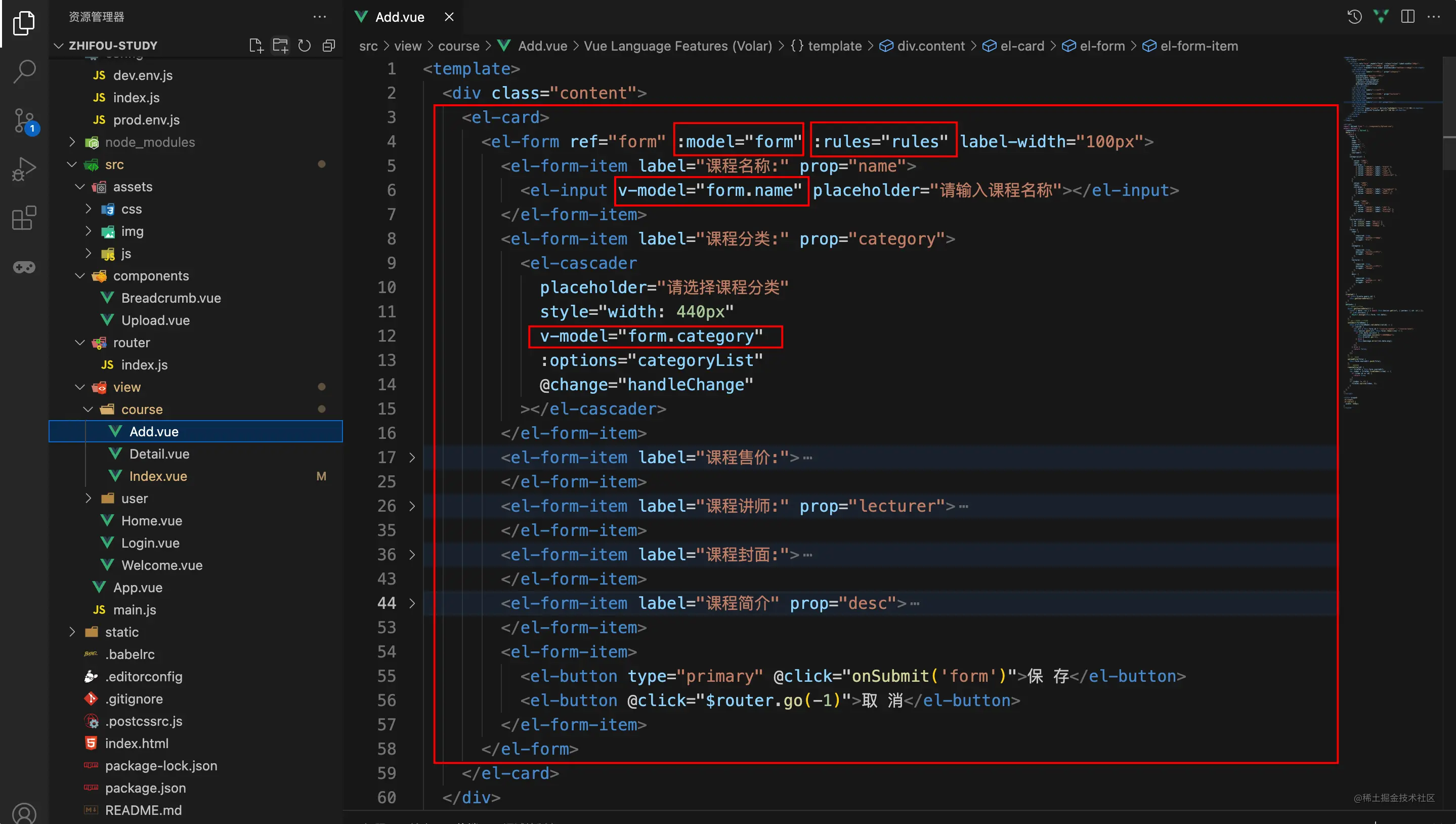The image size is (1456, 824).
Task: Refresh the explorer file tree
Action: pyautogui.click(x=305, y=45)
